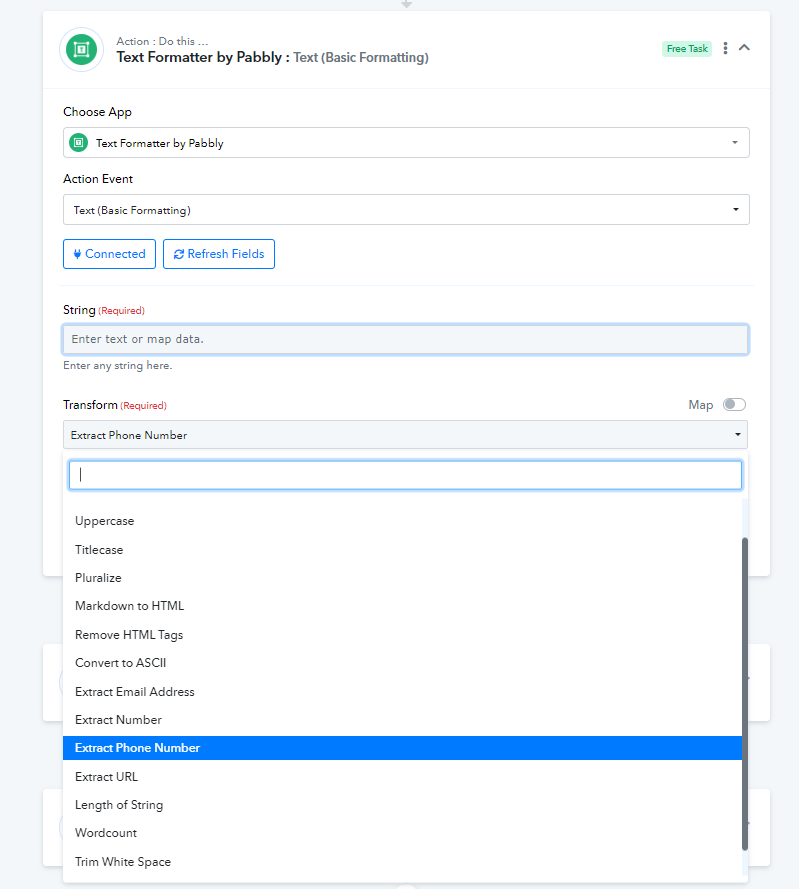Choose Pluralize in the dropdown list
Screen dimensions: 799x889
[402, 578]
